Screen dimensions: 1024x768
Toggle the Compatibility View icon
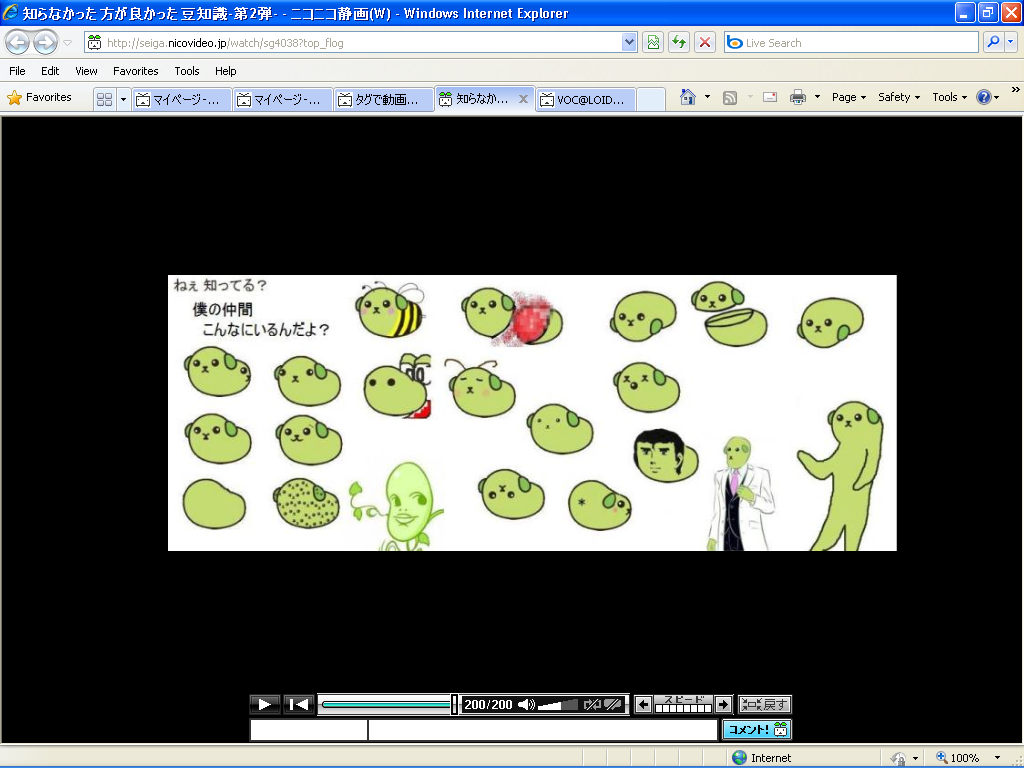[x=652, y=43]
